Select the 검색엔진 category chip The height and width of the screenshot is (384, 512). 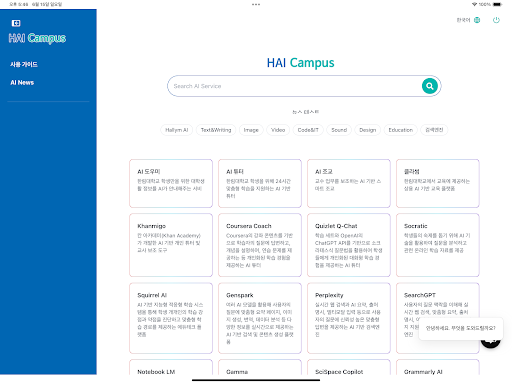click(434, 130)
